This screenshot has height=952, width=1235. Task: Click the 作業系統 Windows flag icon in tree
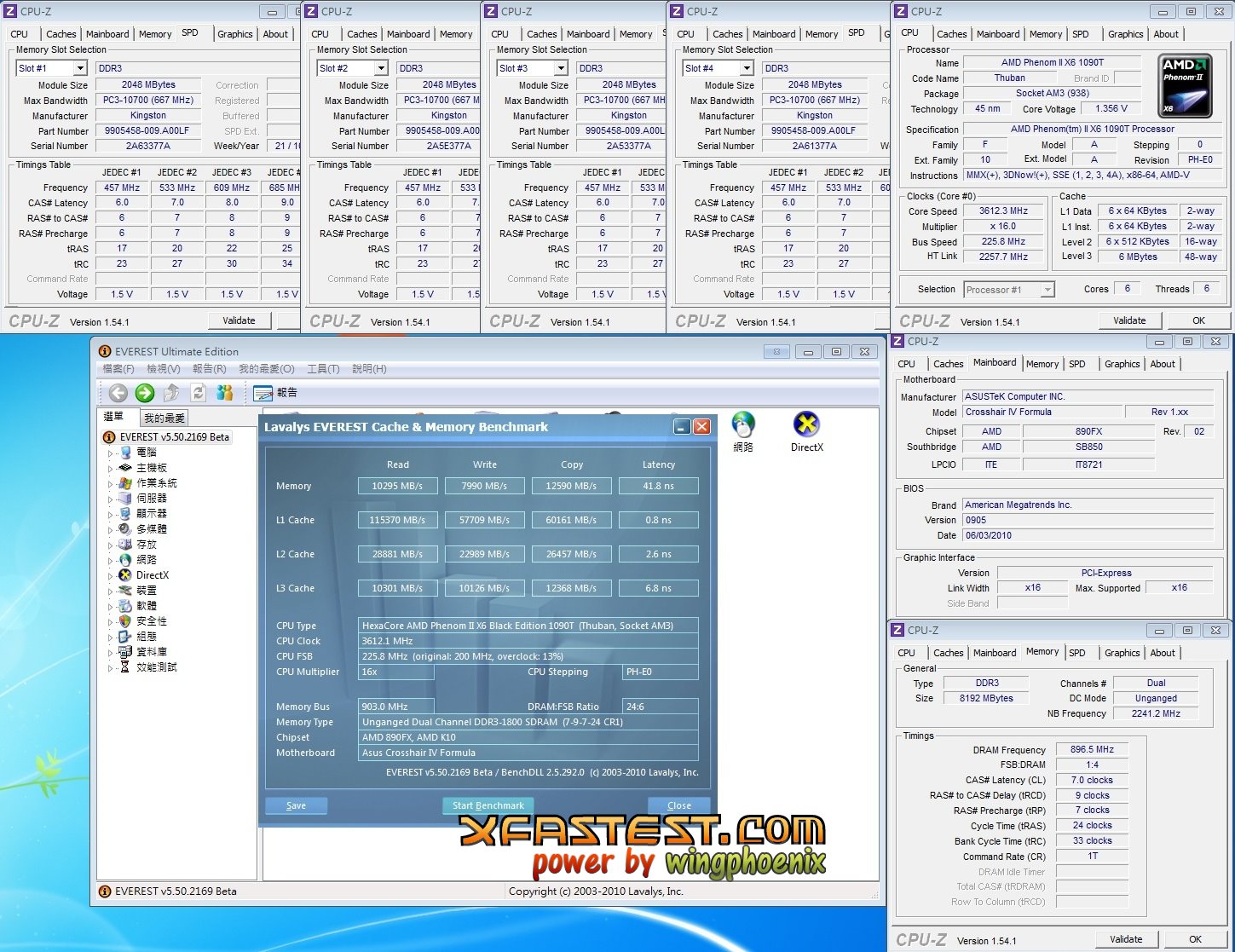tap(125, 483)
